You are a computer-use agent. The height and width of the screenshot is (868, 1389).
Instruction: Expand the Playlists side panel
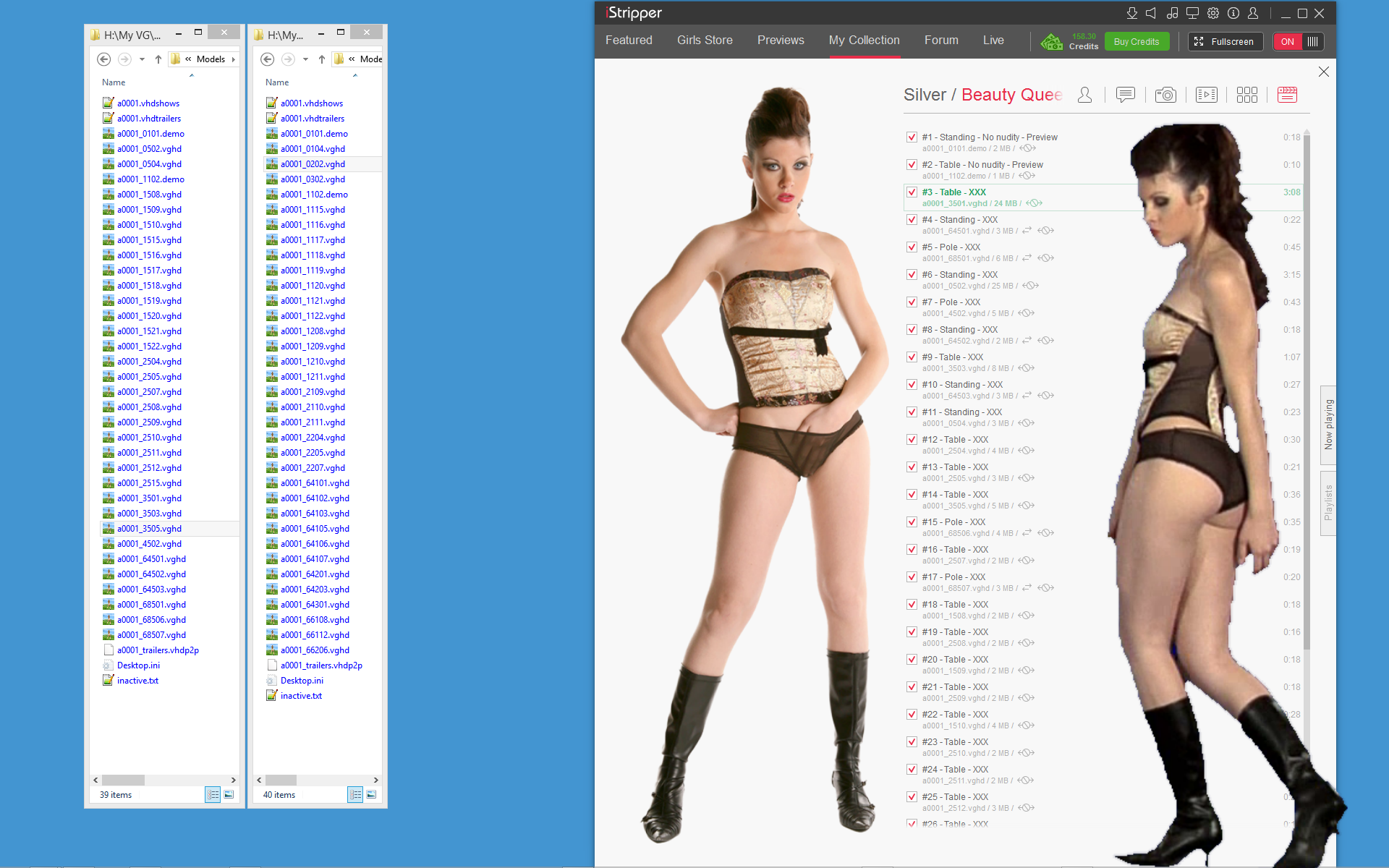tap(1328, 503)
